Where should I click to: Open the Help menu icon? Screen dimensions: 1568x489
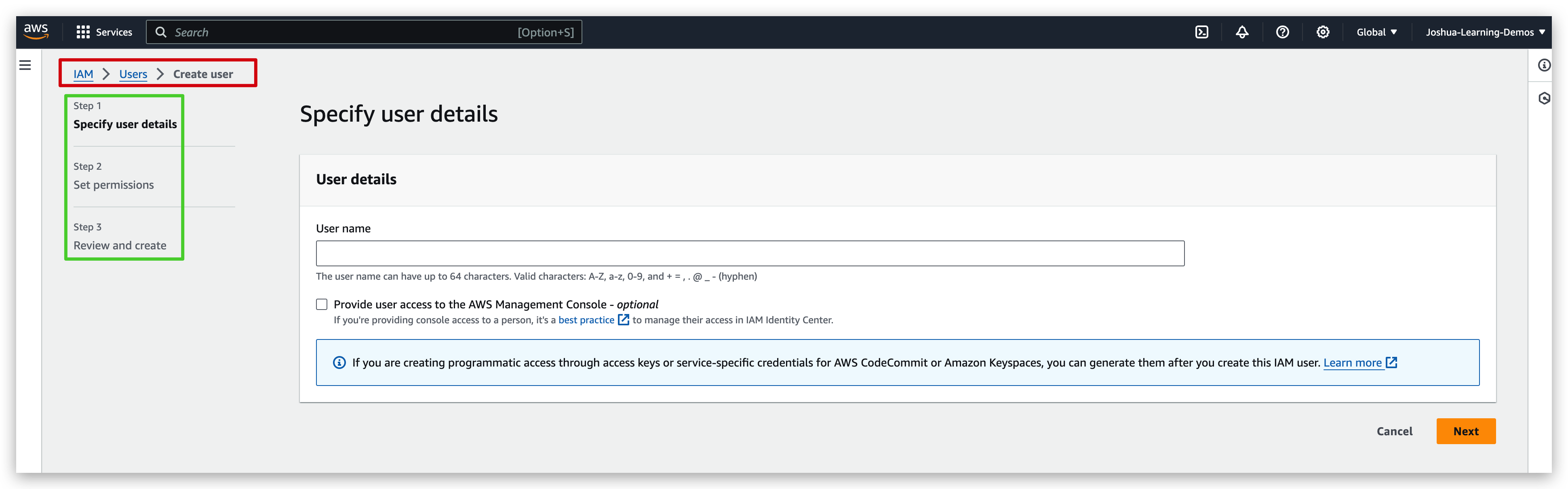1283,32
